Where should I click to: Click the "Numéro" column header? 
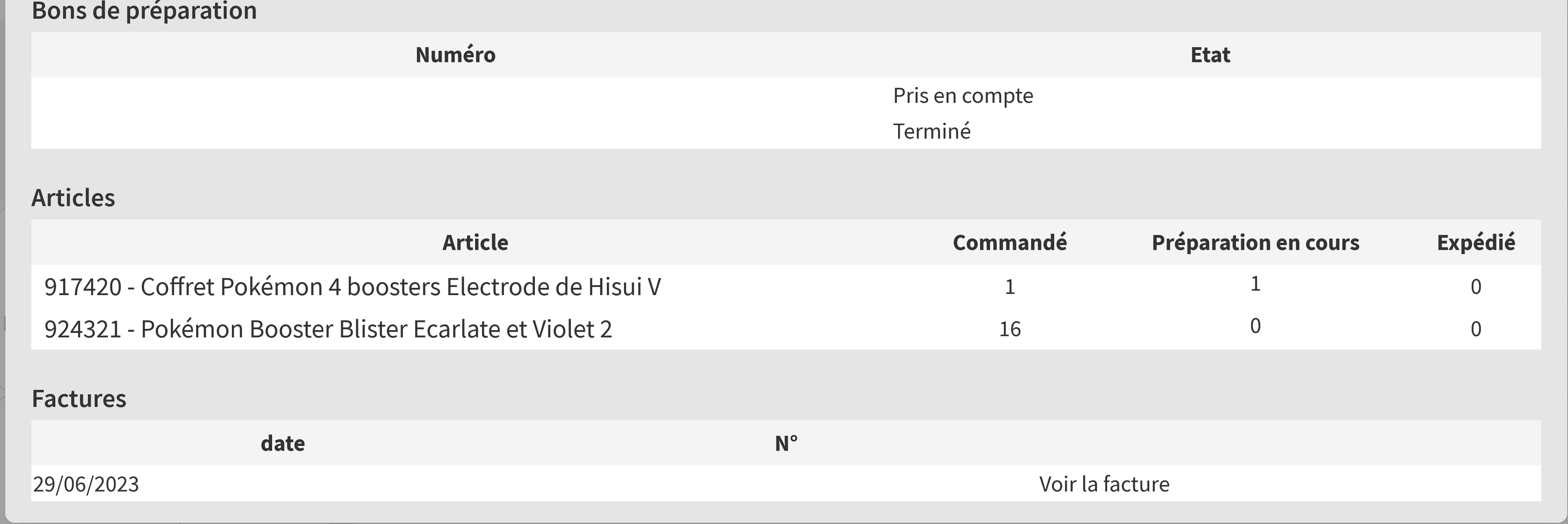tap(455, 55)
